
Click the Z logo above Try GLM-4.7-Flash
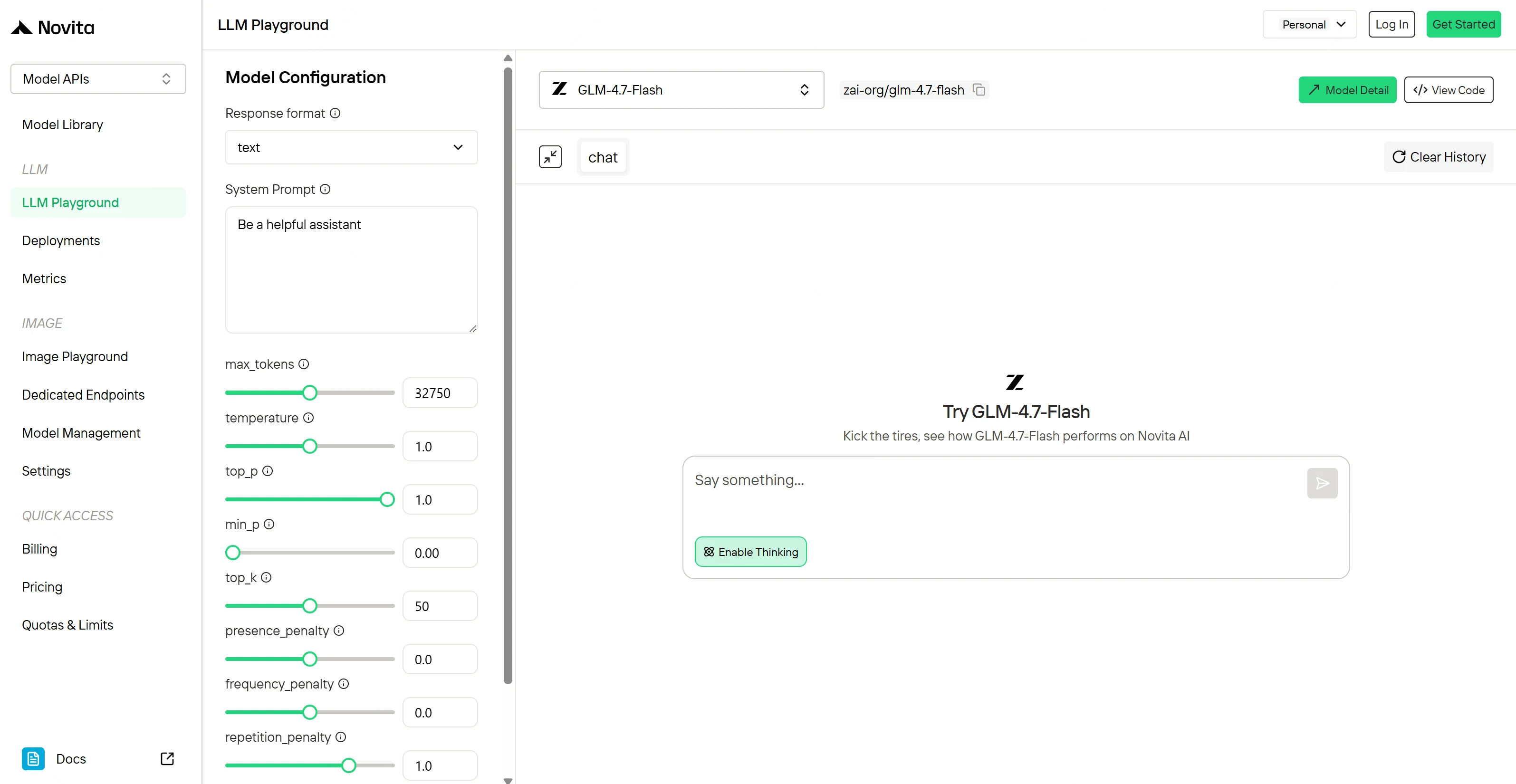tap(1015, 382)
